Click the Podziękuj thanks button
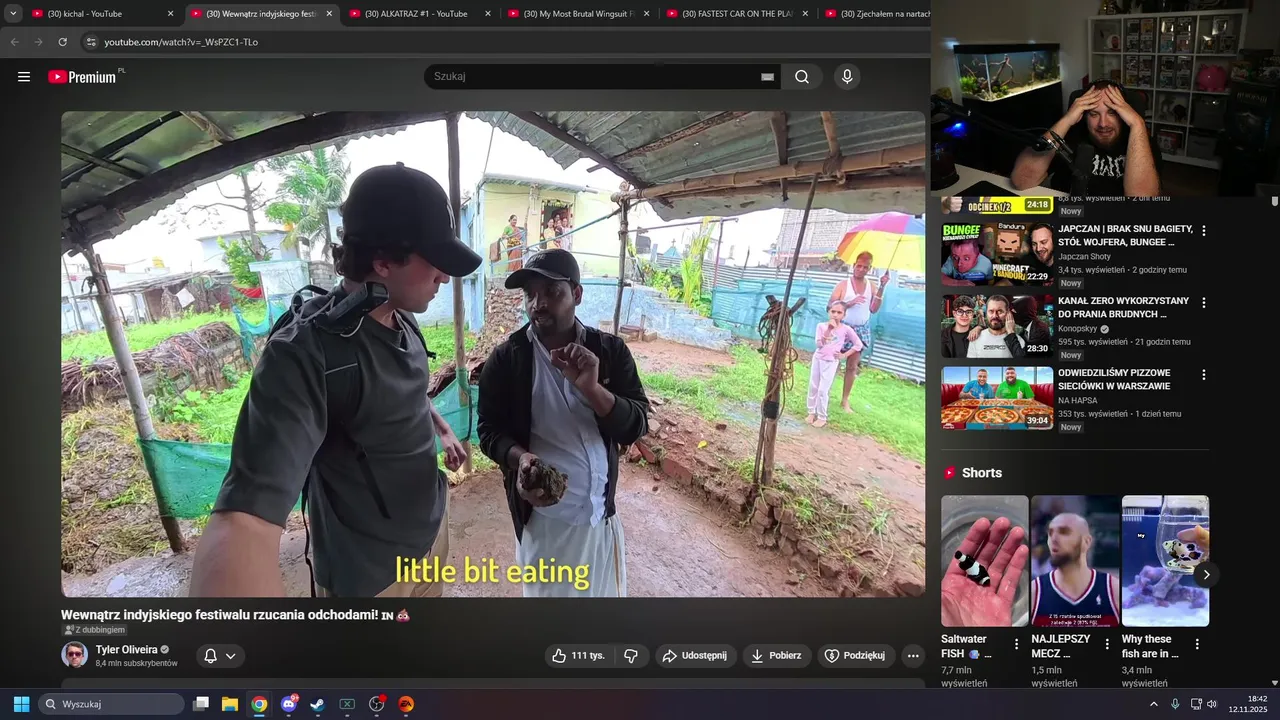 856,656
